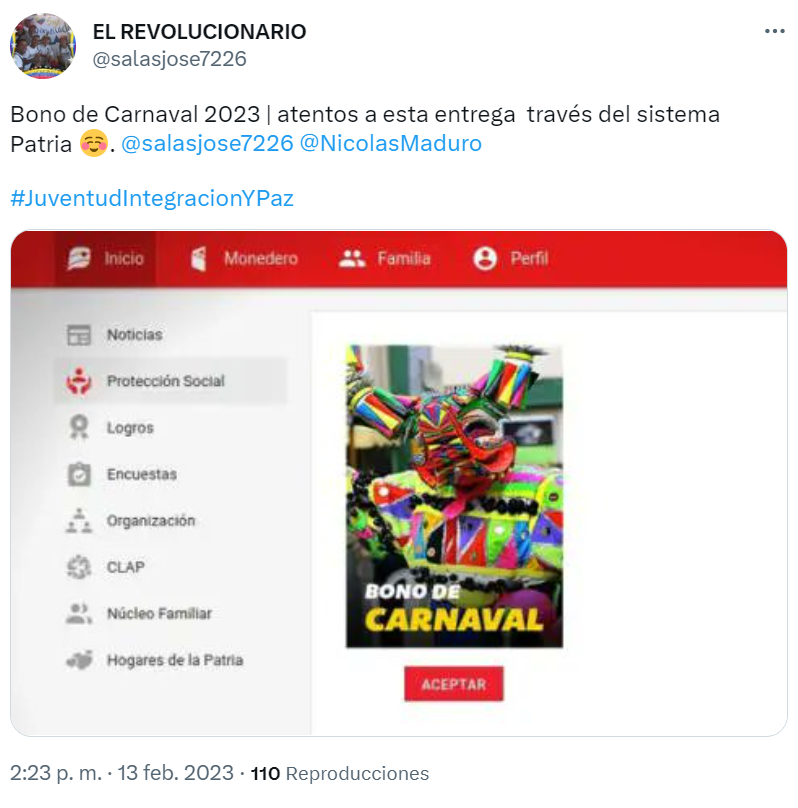
Task: Click the Organización hierarchy icon
Action: 79,520
